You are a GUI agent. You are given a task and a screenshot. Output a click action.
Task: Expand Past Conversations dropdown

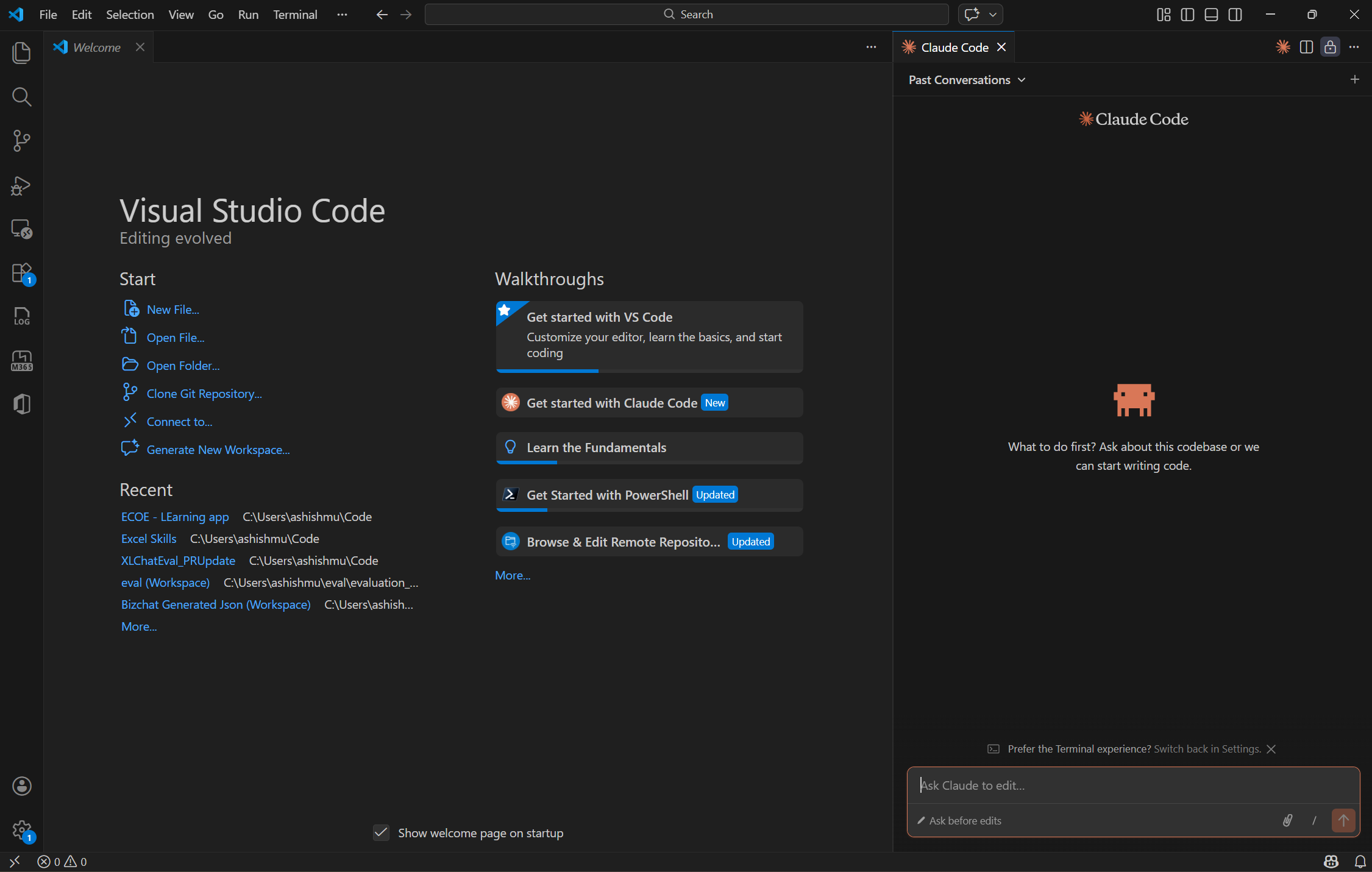tap(967, 80)
